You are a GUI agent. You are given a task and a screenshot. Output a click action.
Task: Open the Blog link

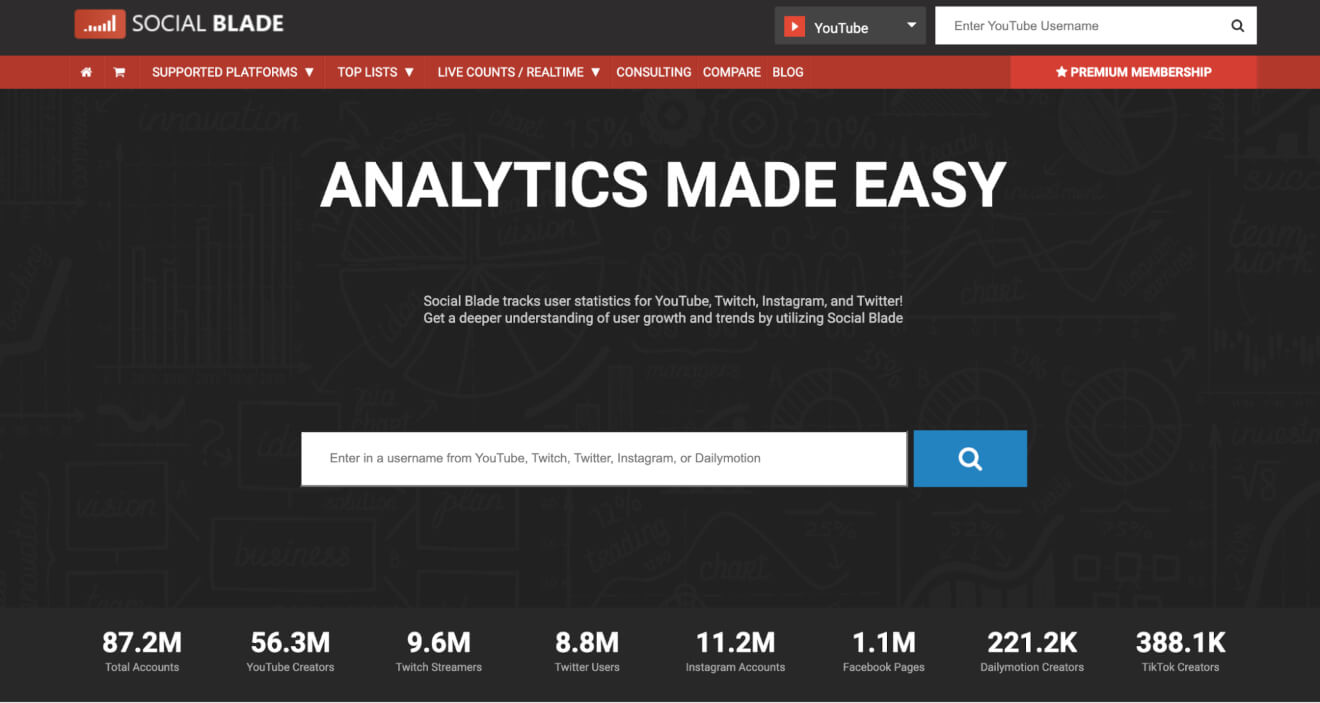point(788,72)
